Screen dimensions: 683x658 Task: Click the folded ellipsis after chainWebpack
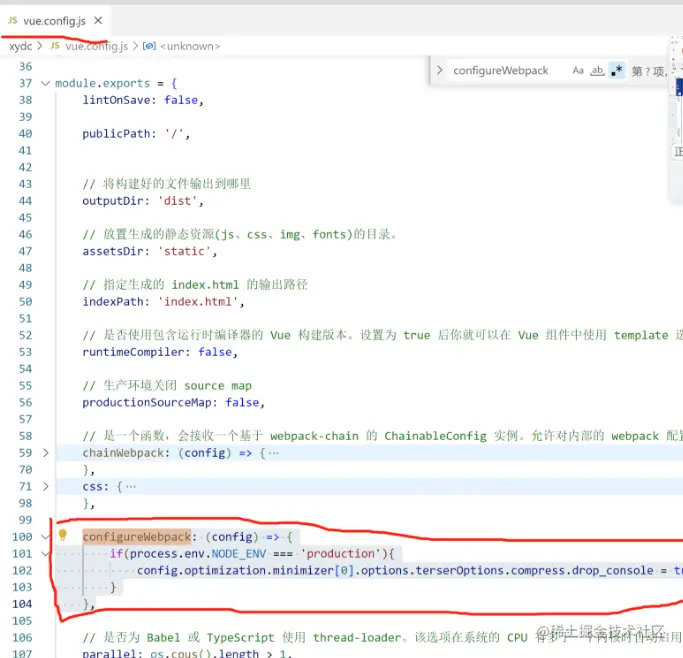pos(274,453)
